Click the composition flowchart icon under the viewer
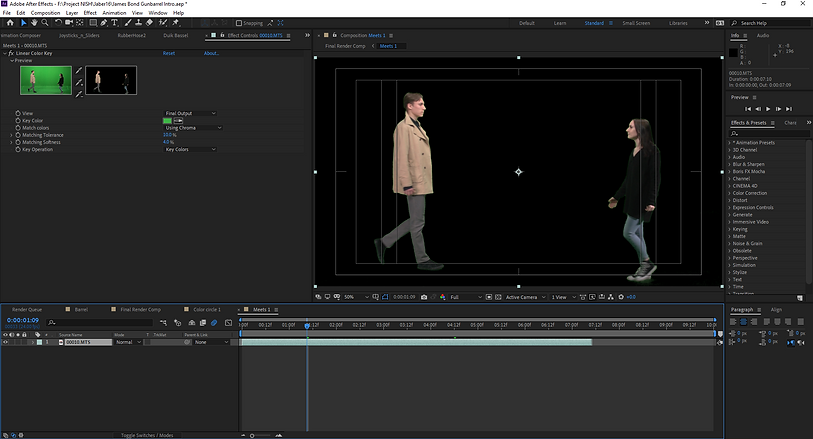The image size is (813, 439). pos(611,297)
